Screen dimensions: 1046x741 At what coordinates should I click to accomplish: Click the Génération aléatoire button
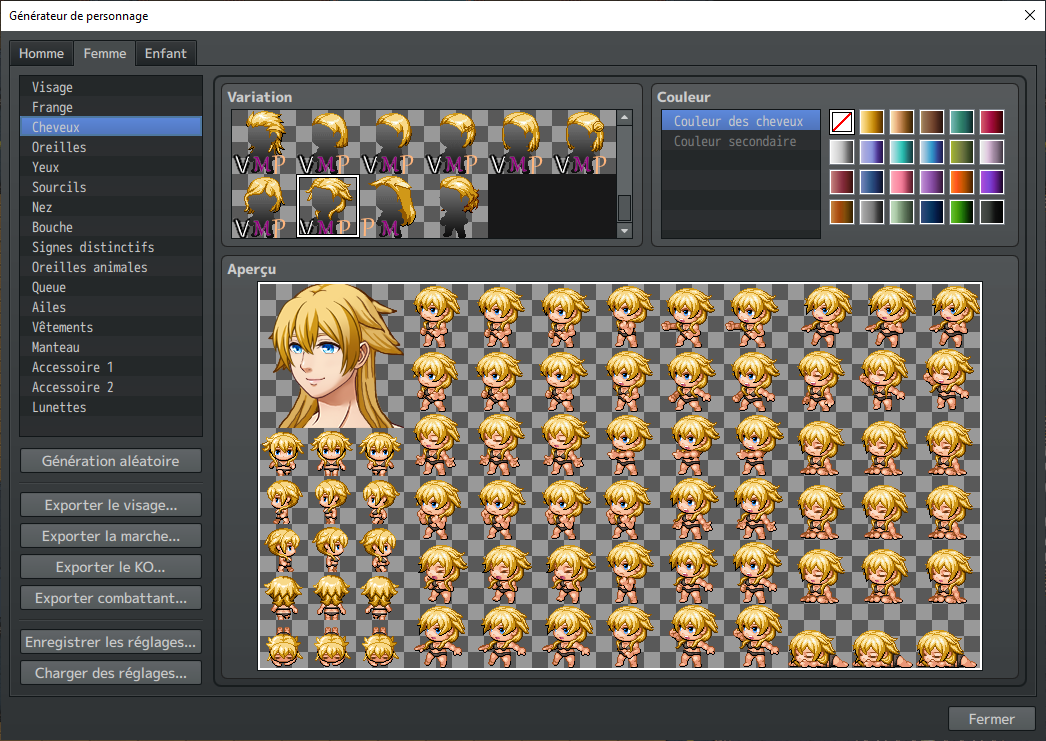click(111, 461)
